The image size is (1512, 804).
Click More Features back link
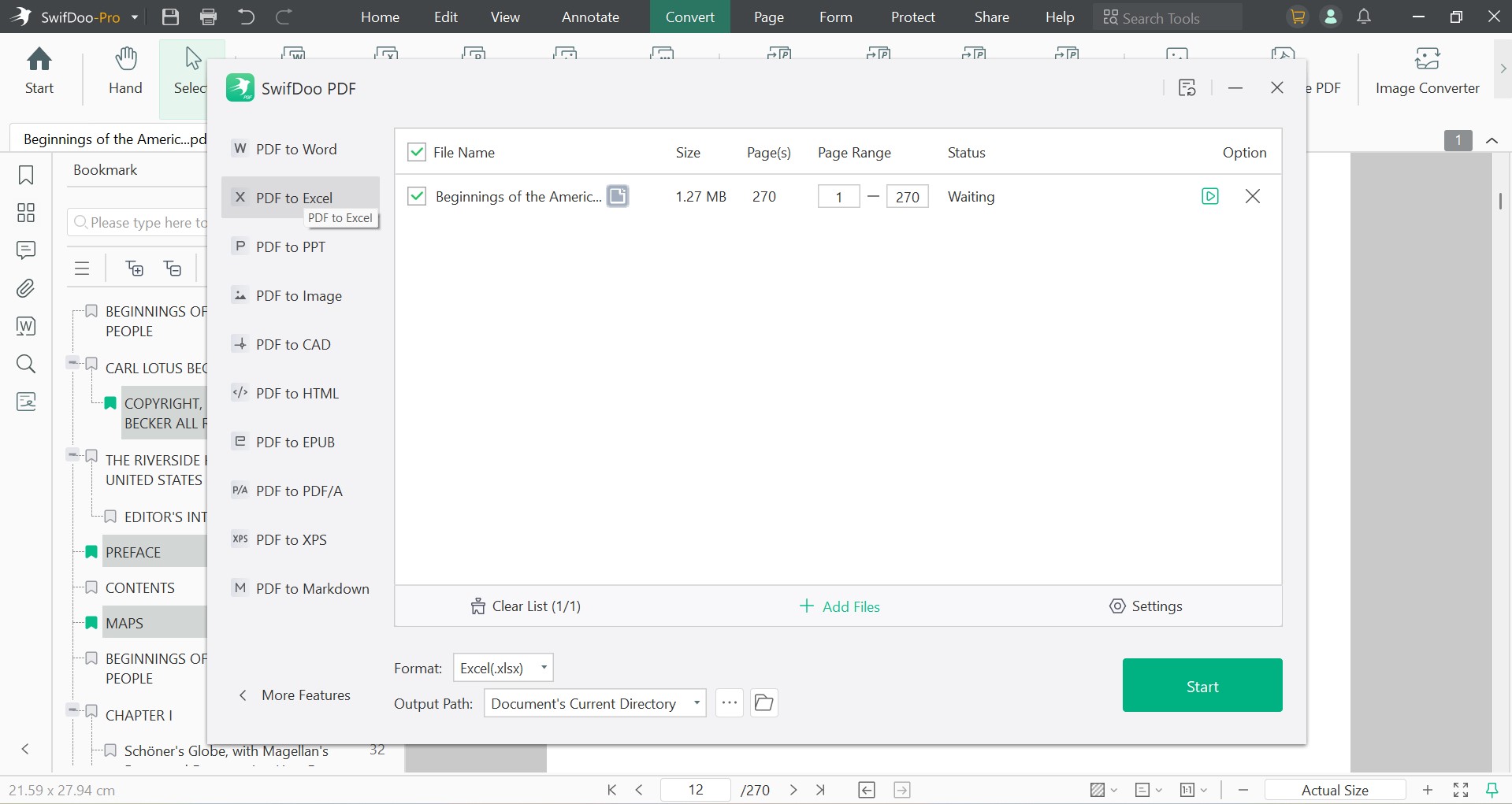click(294, 695)
